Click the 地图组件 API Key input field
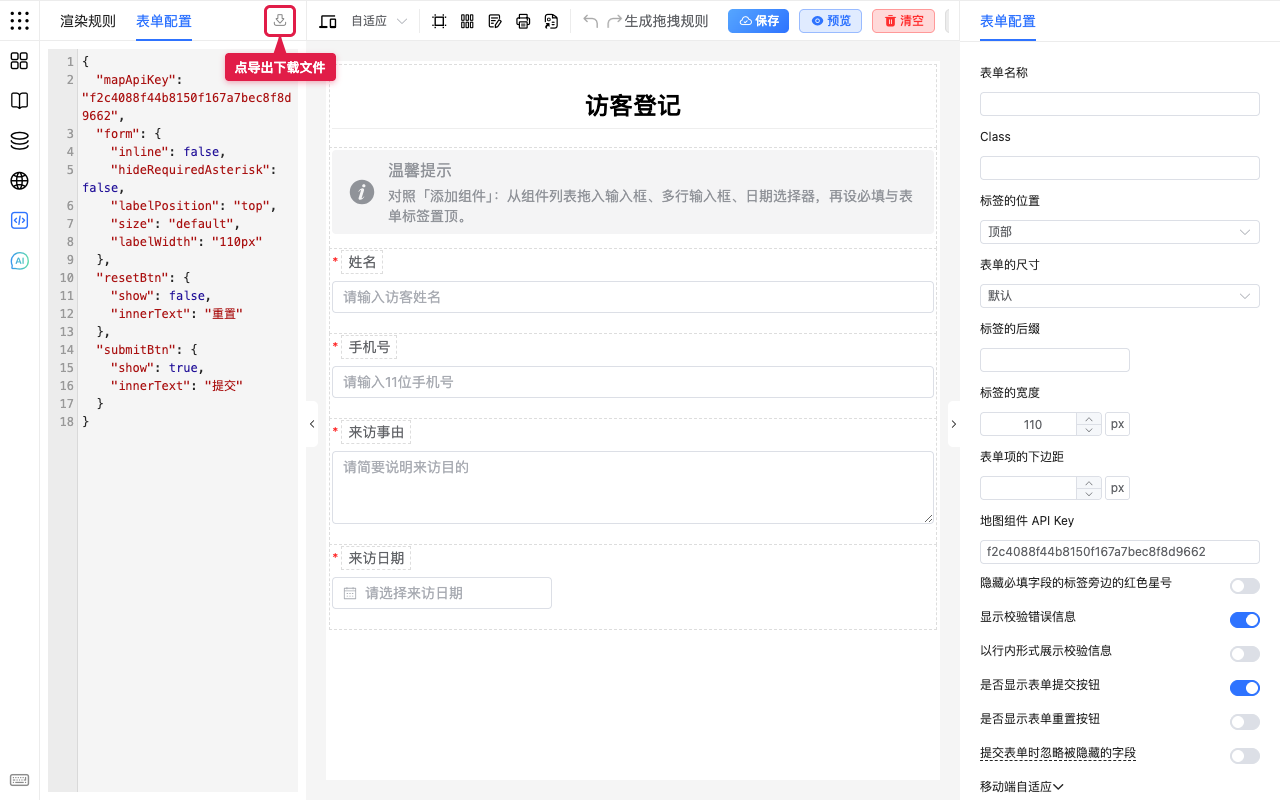This screenshot has height=800, width=1280. [x=1119, y=552]
